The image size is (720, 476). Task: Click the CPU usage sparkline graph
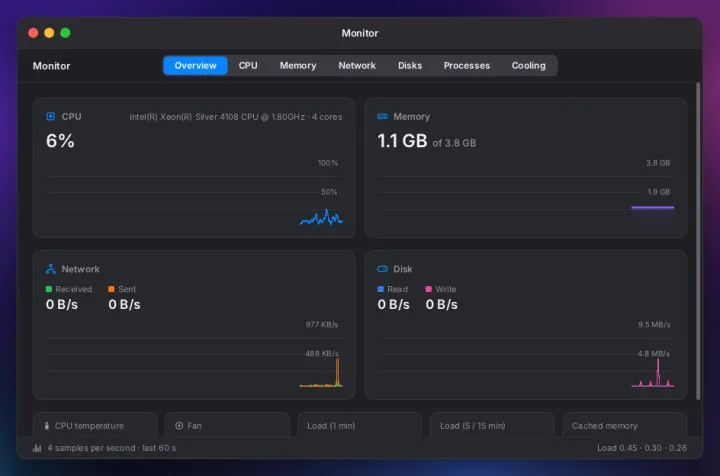pos(321,218)
